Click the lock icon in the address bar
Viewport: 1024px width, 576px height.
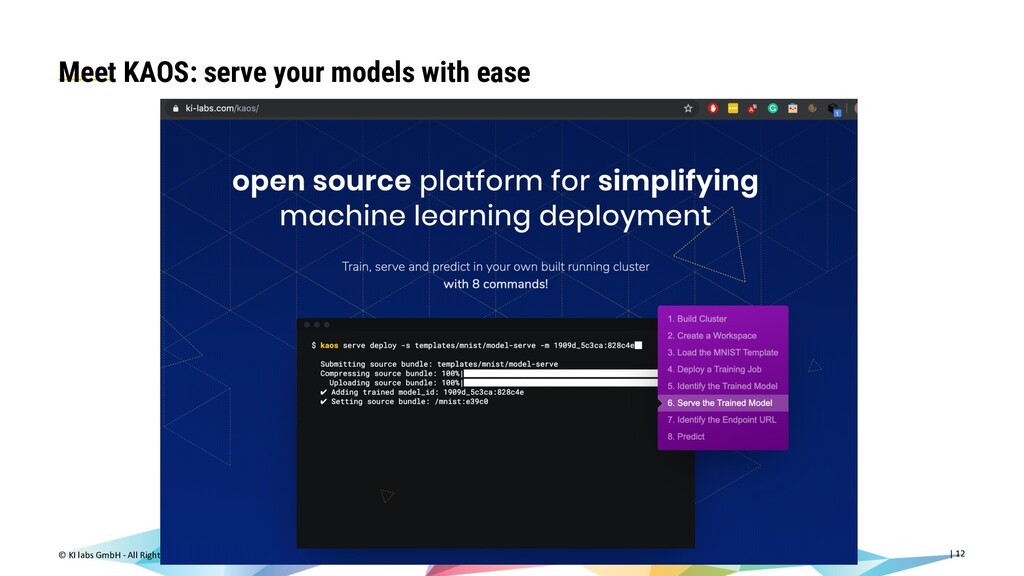175,108
